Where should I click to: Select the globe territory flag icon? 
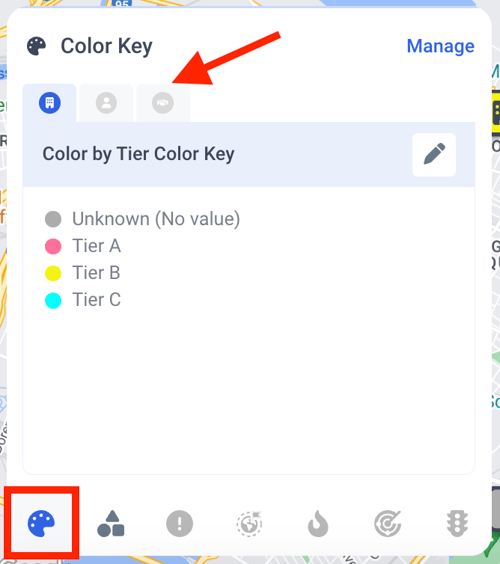click(x=249, y=523)
